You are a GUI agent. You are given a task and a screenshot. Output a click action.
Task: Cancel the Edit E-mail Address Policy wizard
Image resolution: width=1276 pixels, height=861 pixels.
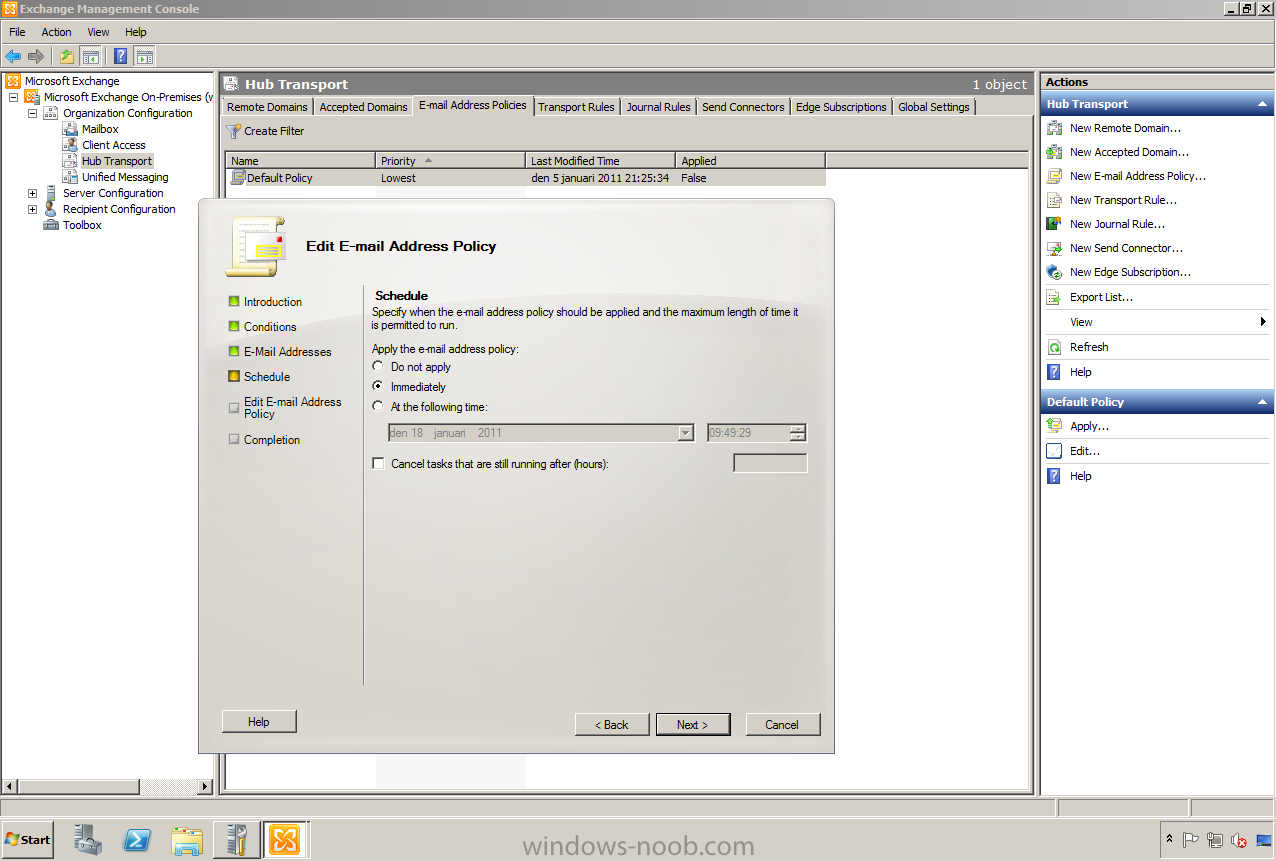[783, 724]
